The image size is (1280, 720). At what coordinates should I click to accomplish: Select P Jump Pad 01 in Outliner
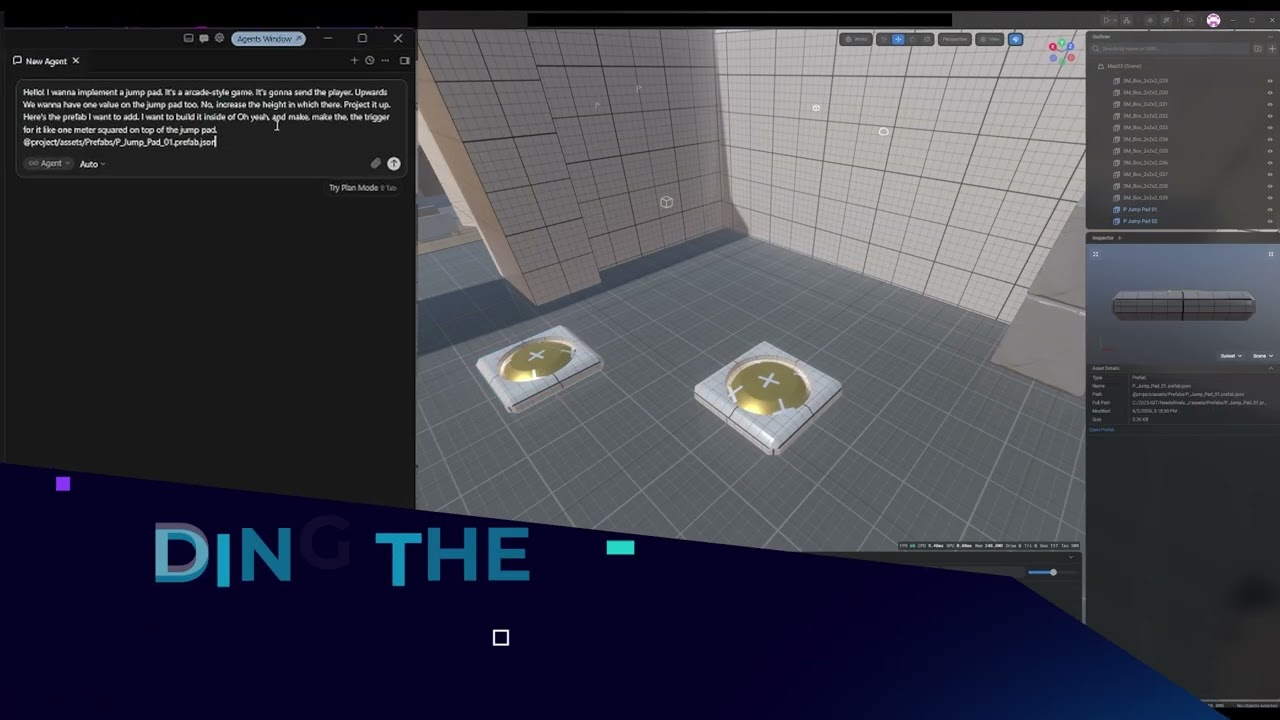1139,209
